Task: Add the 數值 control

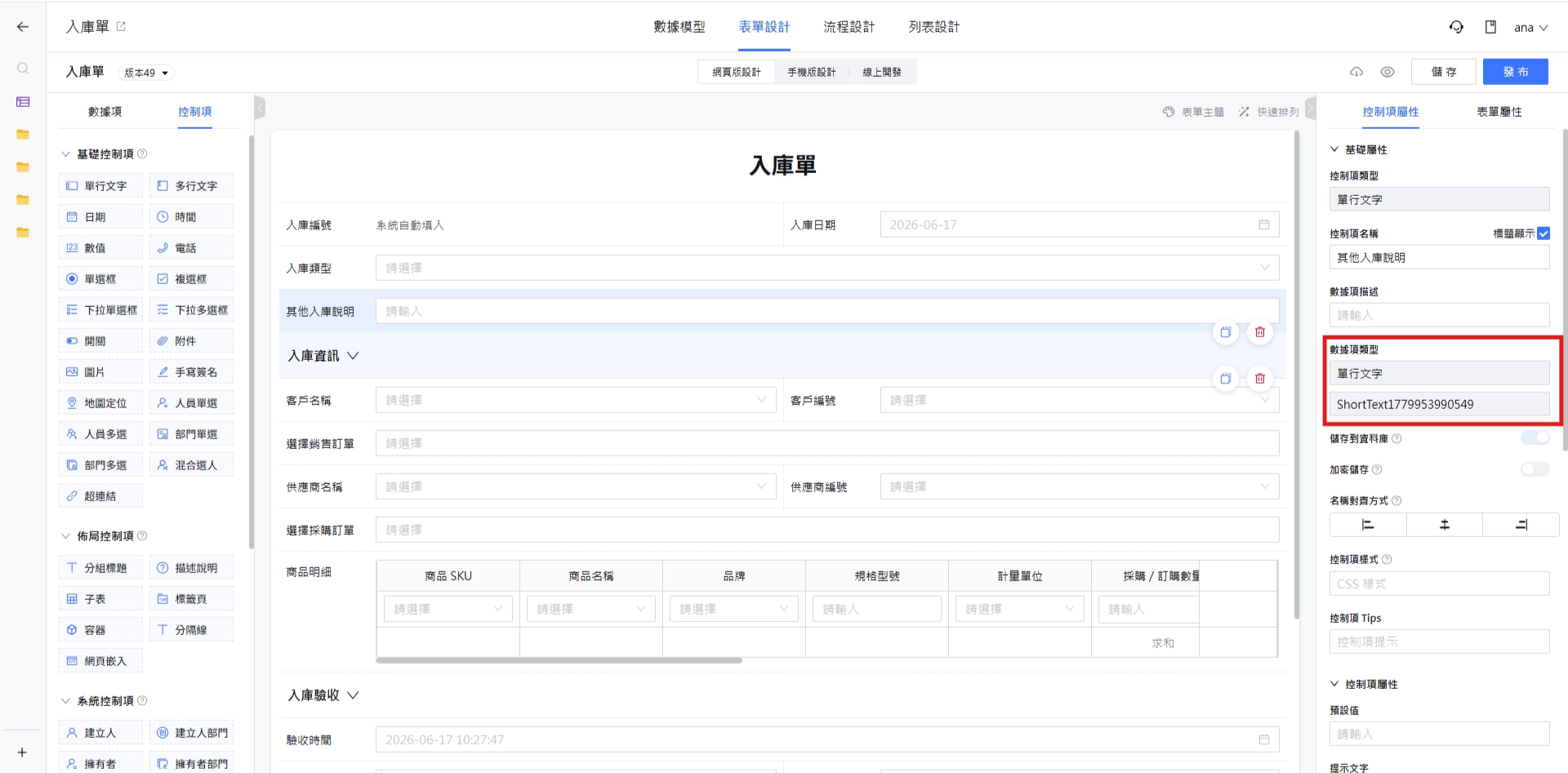Action: 100,247
